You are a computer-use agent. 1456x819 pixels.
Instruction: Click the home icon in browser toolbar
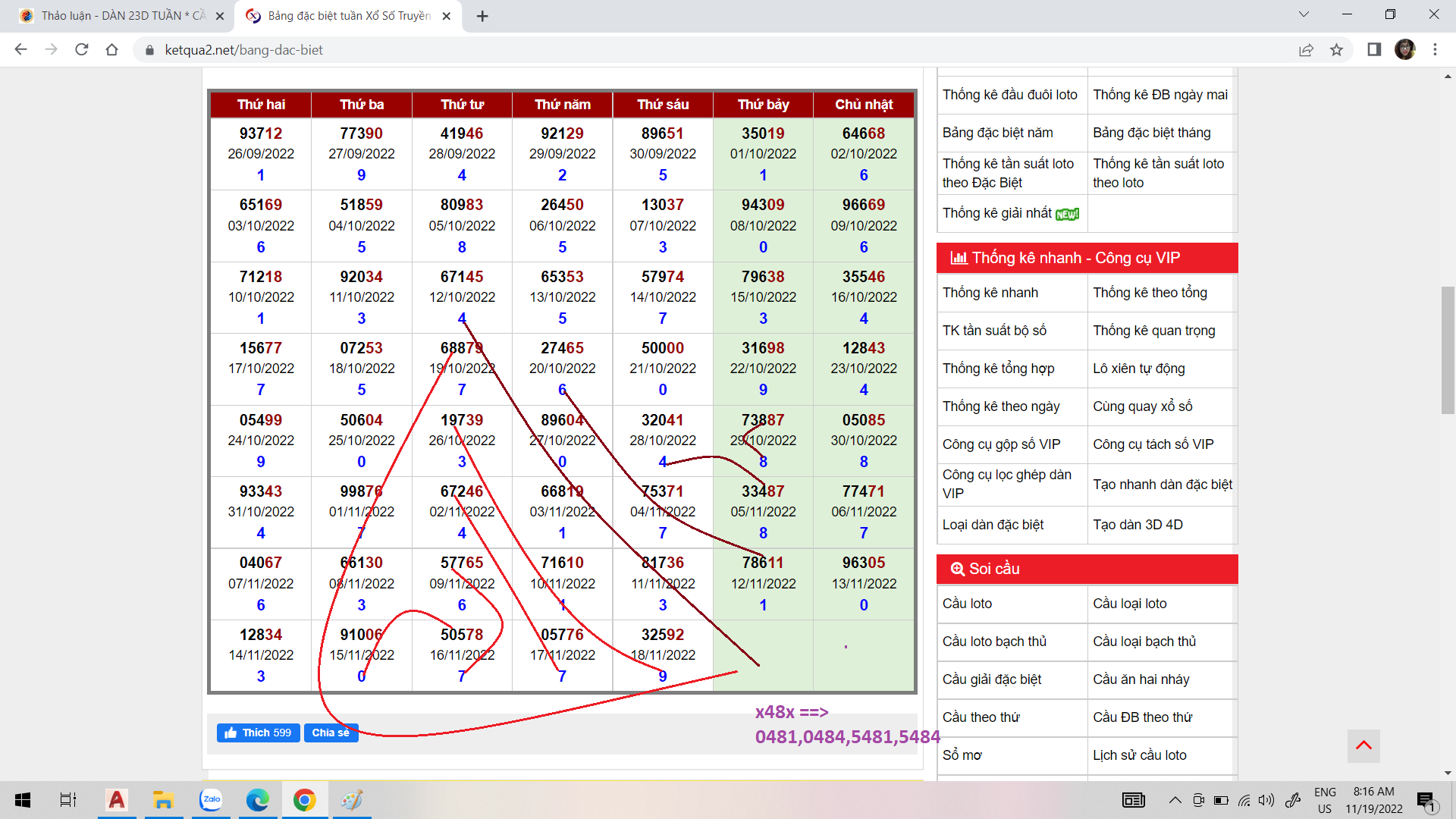click(x=112, y=50)
